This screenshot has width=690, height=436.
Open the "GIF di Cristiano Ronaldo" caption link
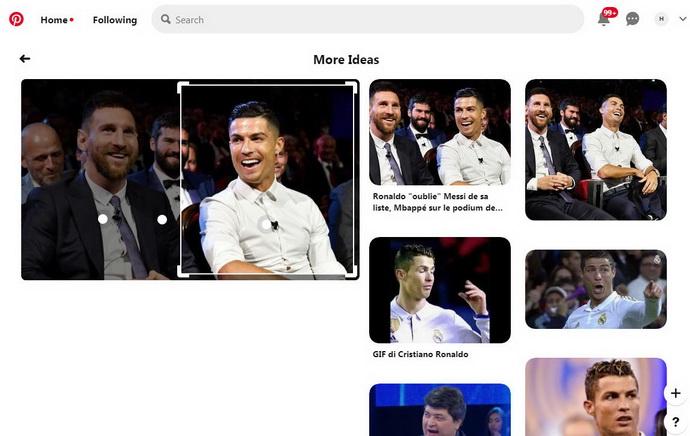pos(420,354)
